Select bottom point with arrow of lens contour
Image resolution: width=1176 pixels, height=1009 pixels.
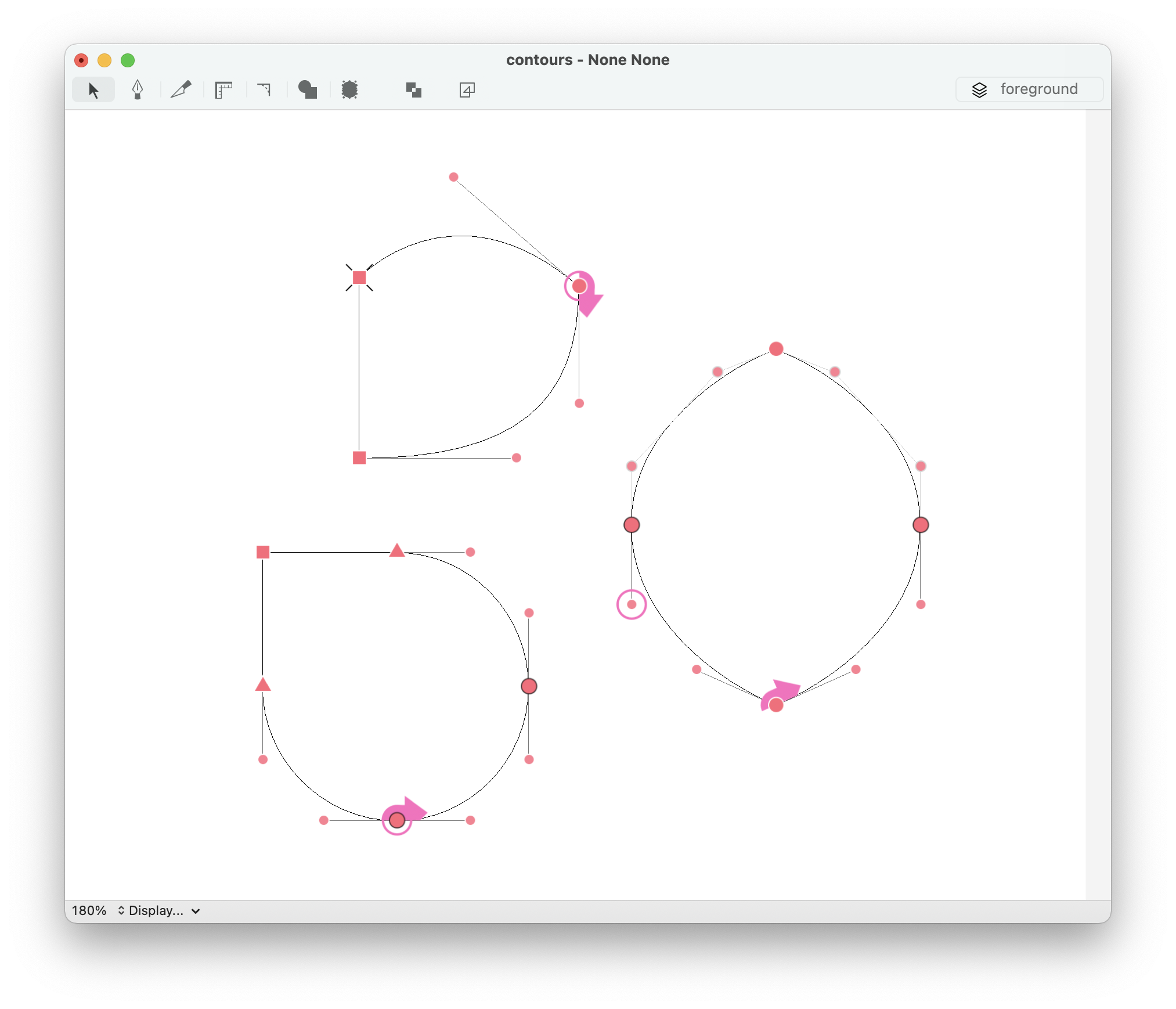(776, 705)
